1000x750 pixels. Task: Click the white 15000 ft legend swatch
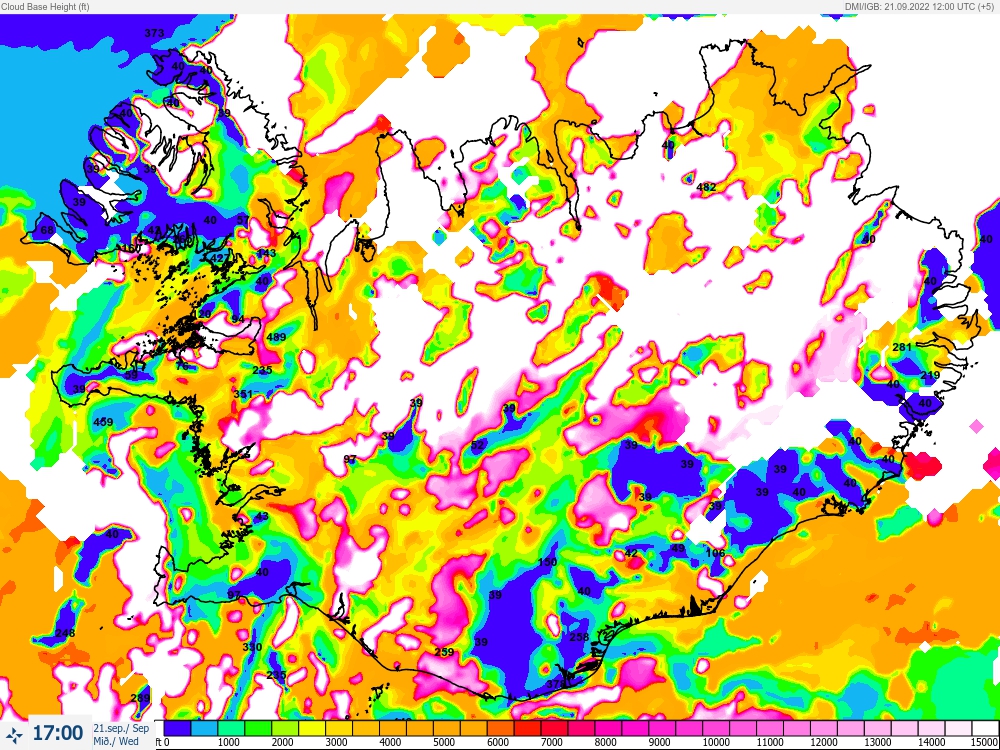pos(985,728)
